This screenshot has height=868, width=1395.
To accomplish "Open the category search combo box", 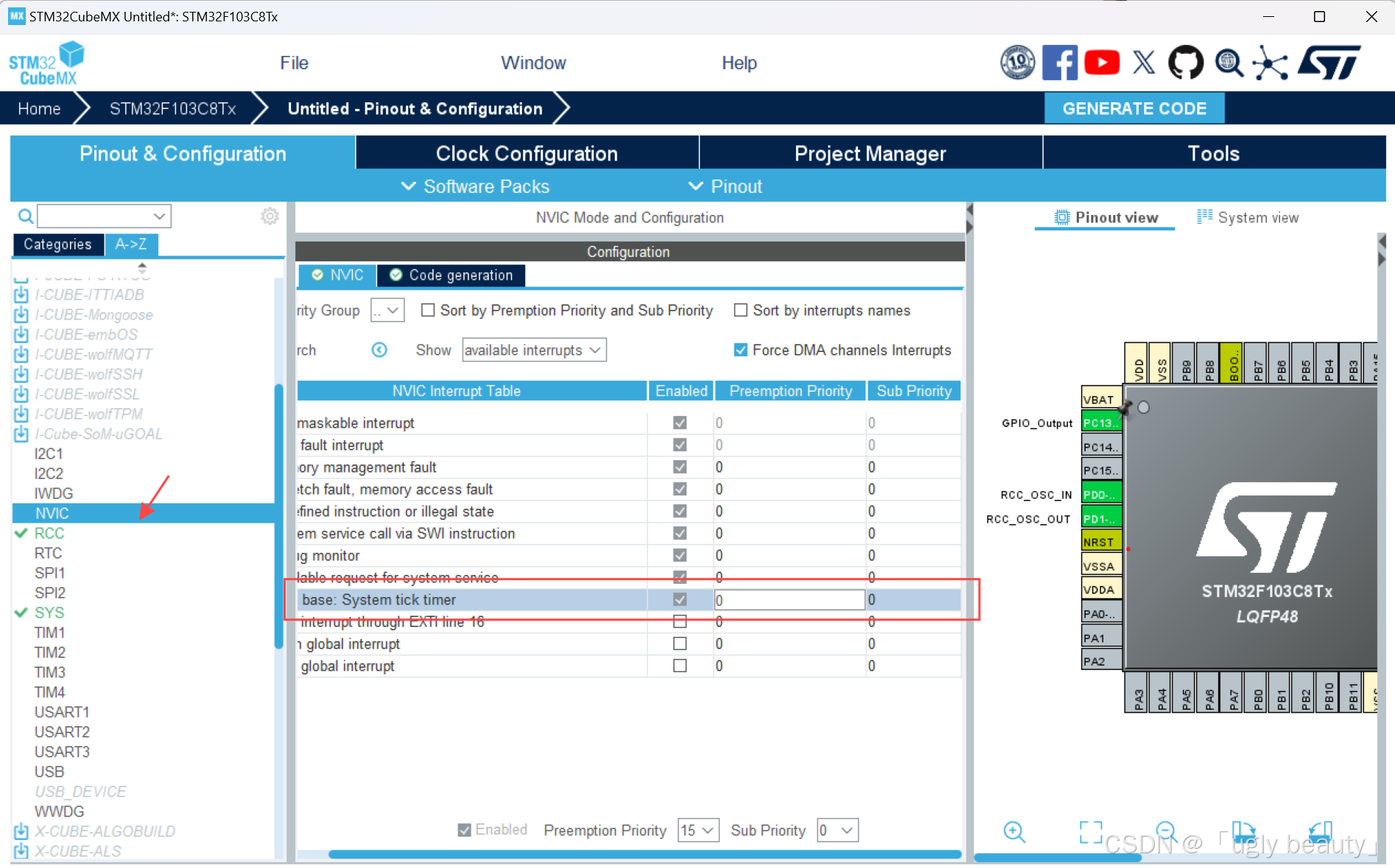I will tap(104, 216).
